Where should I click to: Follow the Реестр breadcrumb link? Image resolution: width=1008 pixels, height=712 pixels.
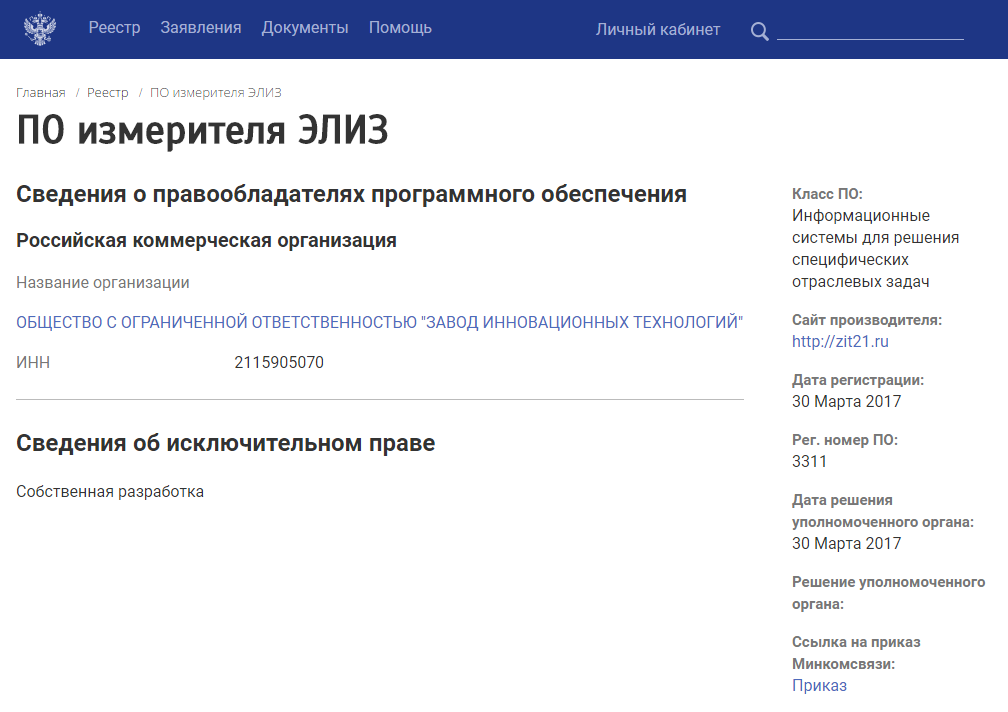[x=107, y=93]
